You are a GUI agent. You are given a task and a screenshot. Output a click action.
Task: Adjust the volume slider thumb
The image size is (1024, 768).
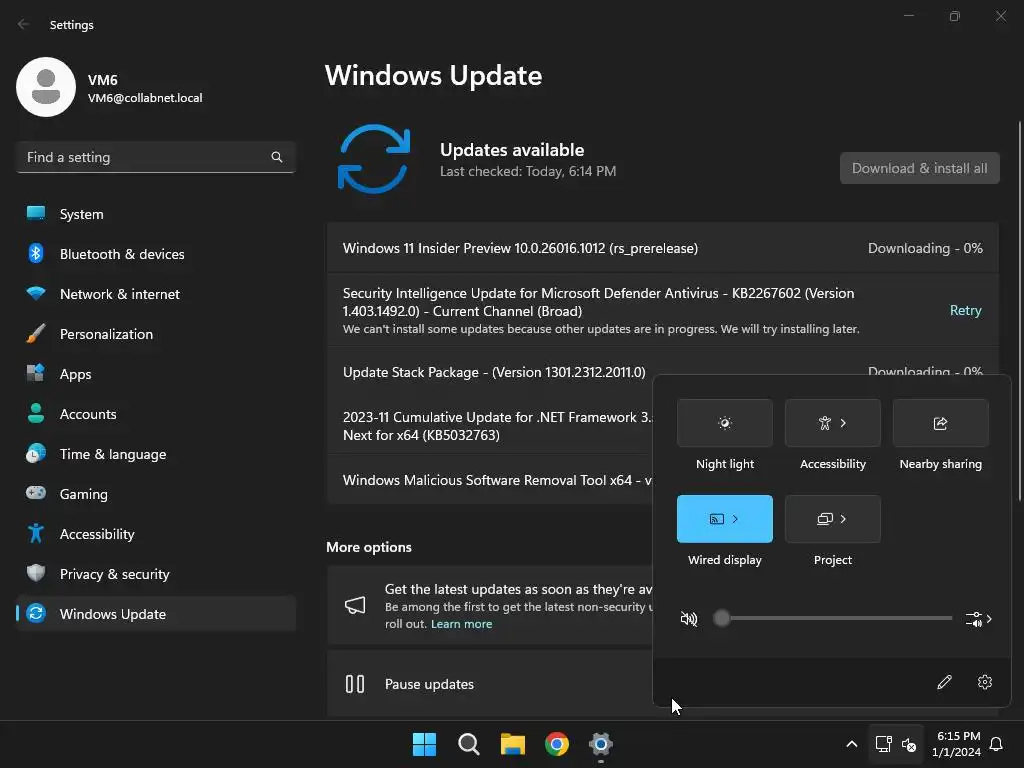(x=722, y=618)
